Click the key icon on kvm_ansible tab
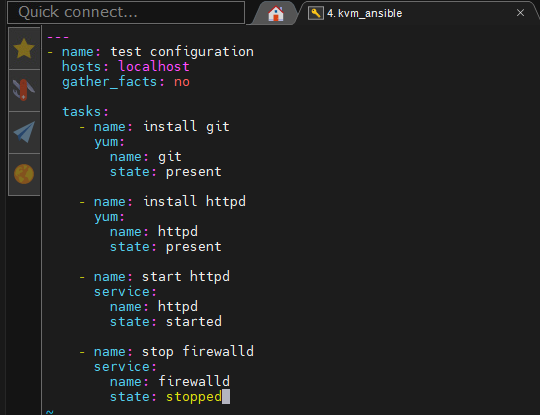 tap(315, 13)
